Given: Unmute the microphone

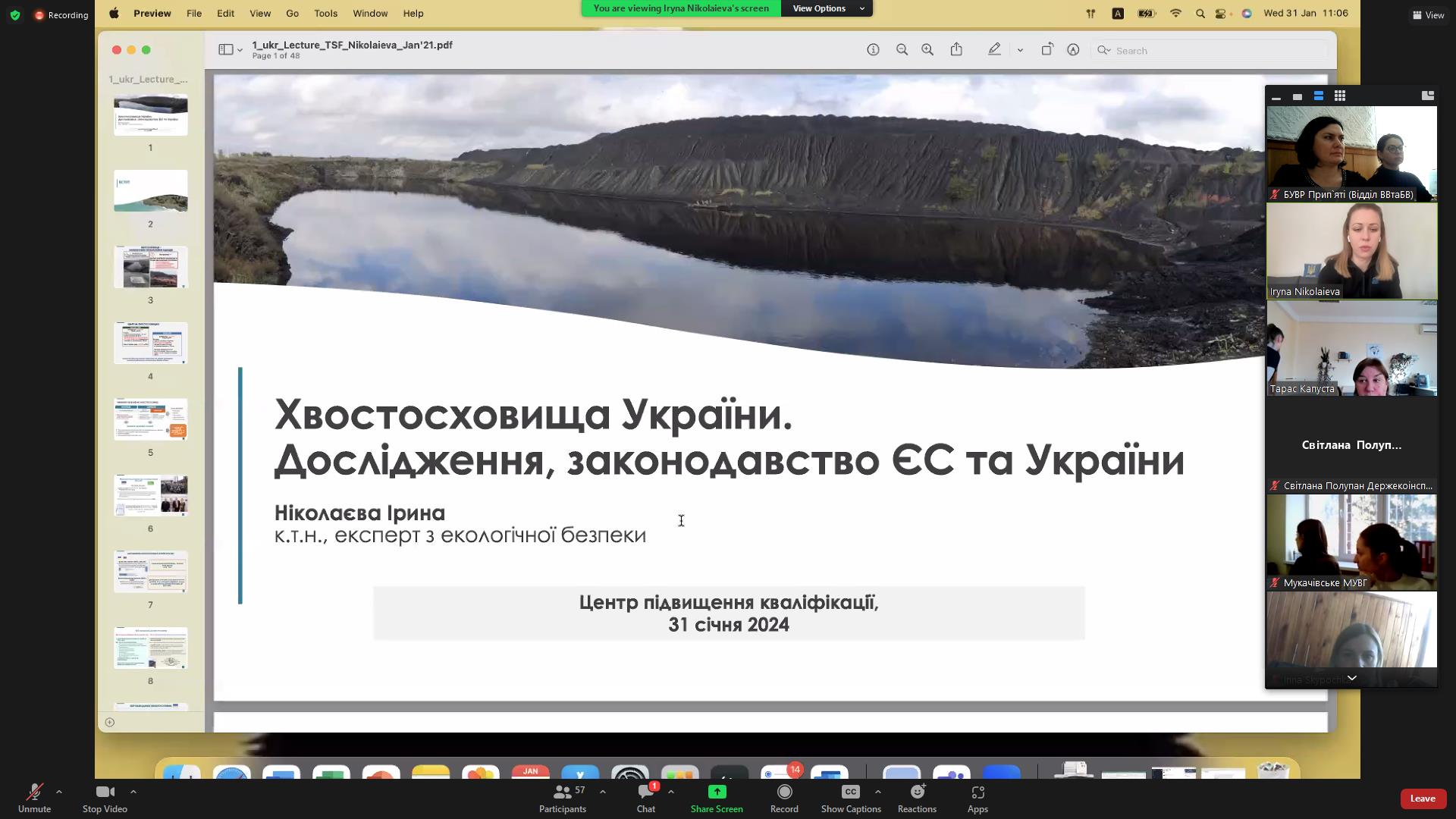Looking at the screenshot, I should pos(34,792).
